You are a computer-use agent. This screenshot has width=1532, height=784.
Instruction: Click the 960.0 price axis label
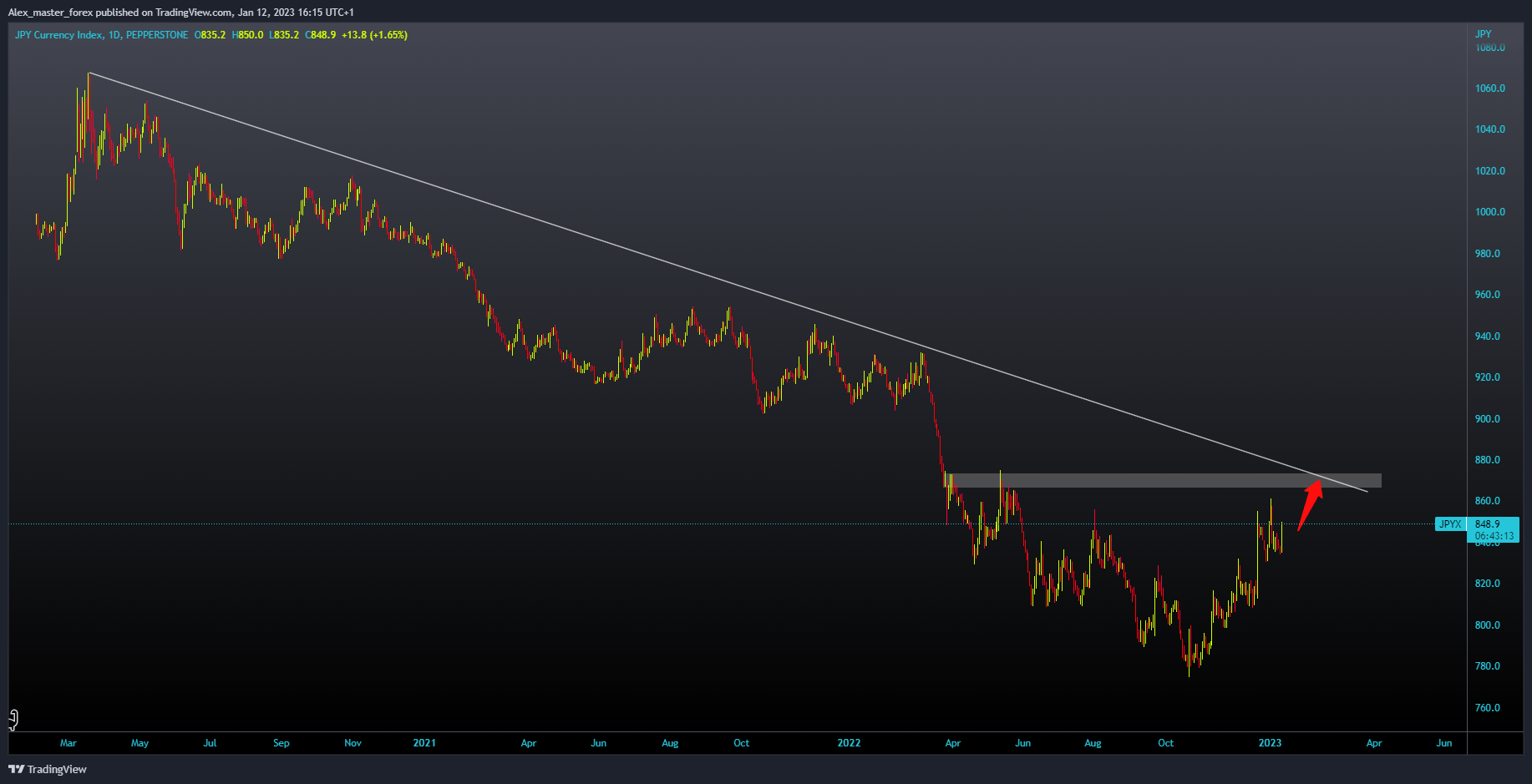pyautogui.click(x=1488, y=295)
